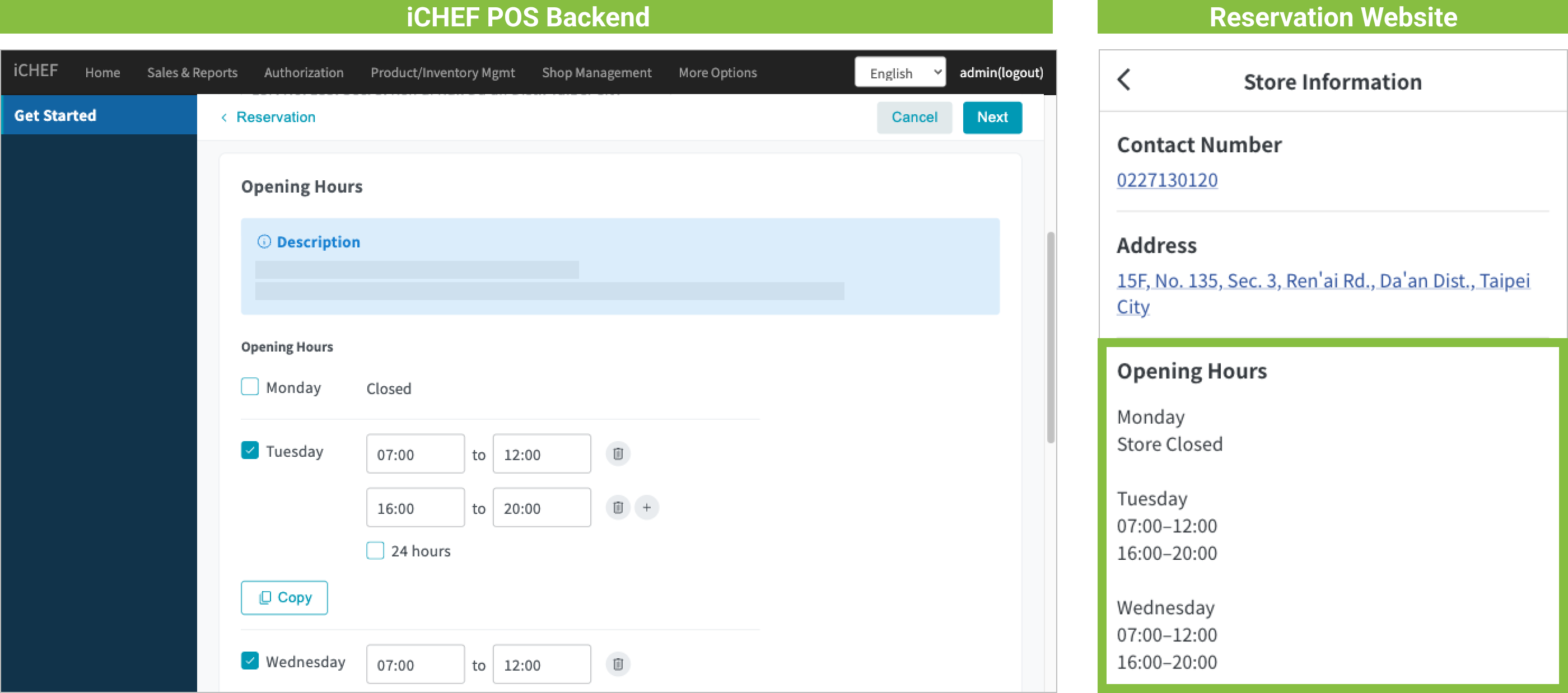Open Sales & Reports menu
Screen dimensions: 1568x693
pos(192,72)
